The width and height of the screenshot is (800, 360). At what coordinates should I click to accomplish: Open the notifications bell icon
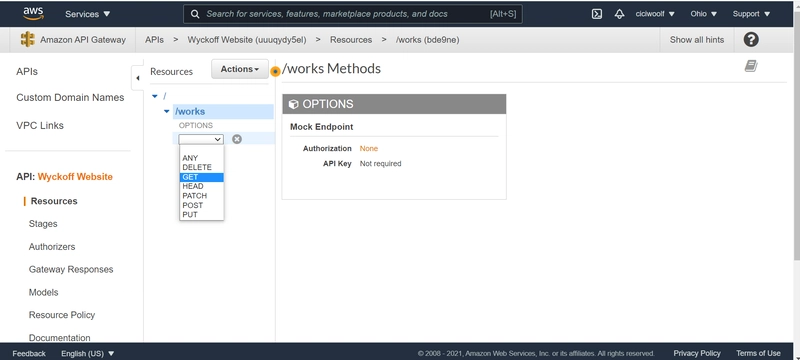(x=619, y=14)
